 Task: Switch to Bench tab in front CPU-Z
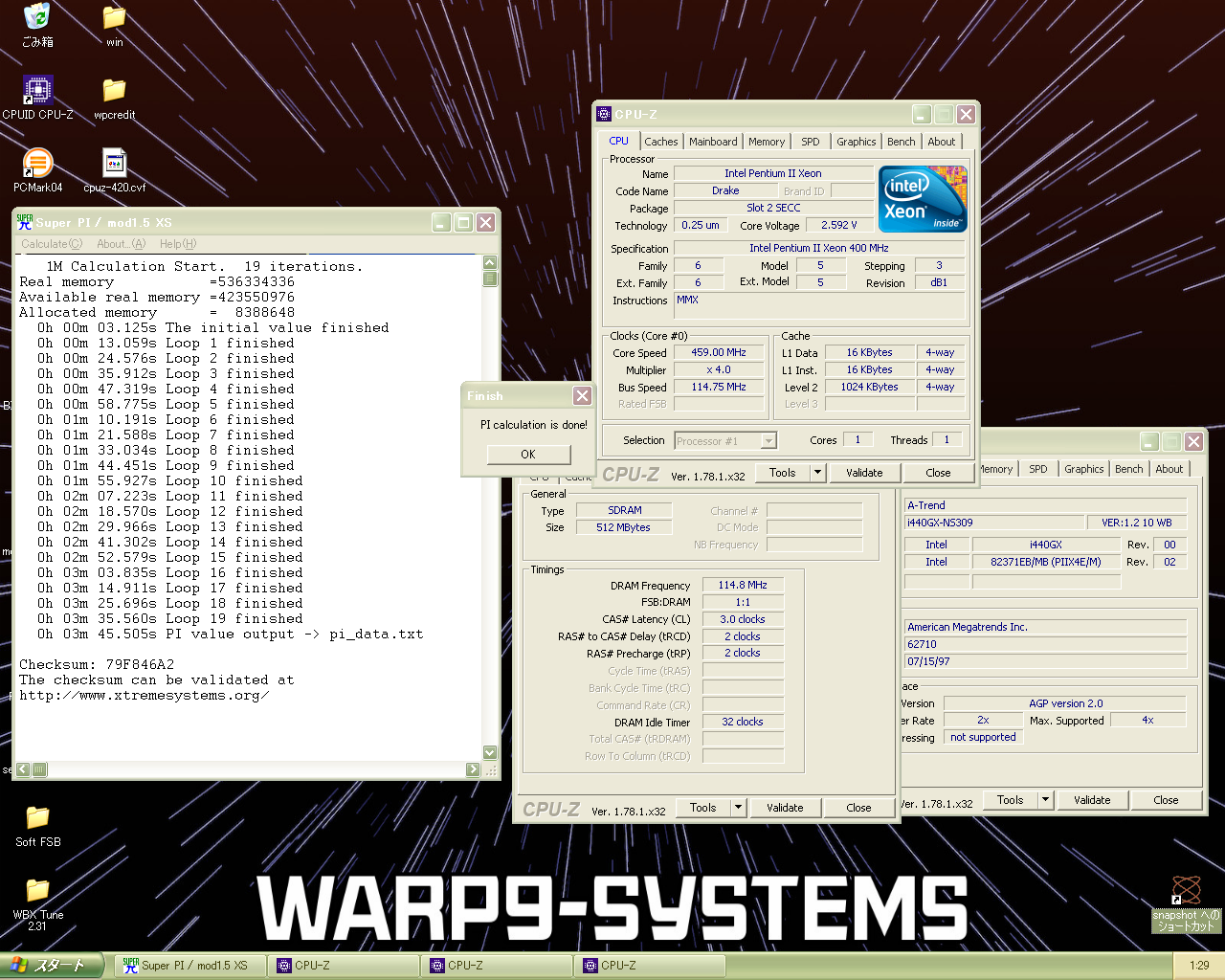coord(901,142)
